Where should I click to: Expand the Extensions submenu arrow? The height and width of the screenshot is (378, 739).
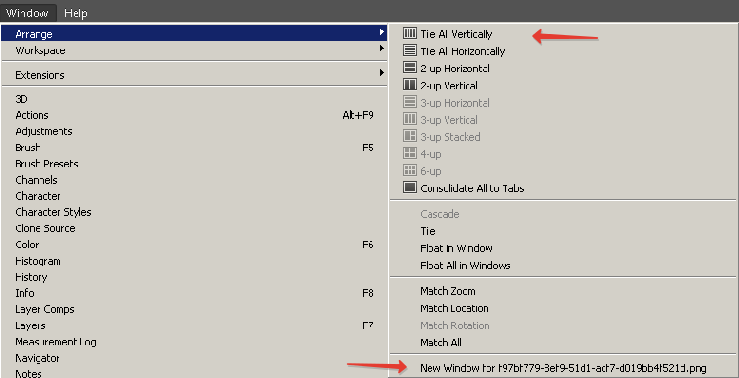382,73
